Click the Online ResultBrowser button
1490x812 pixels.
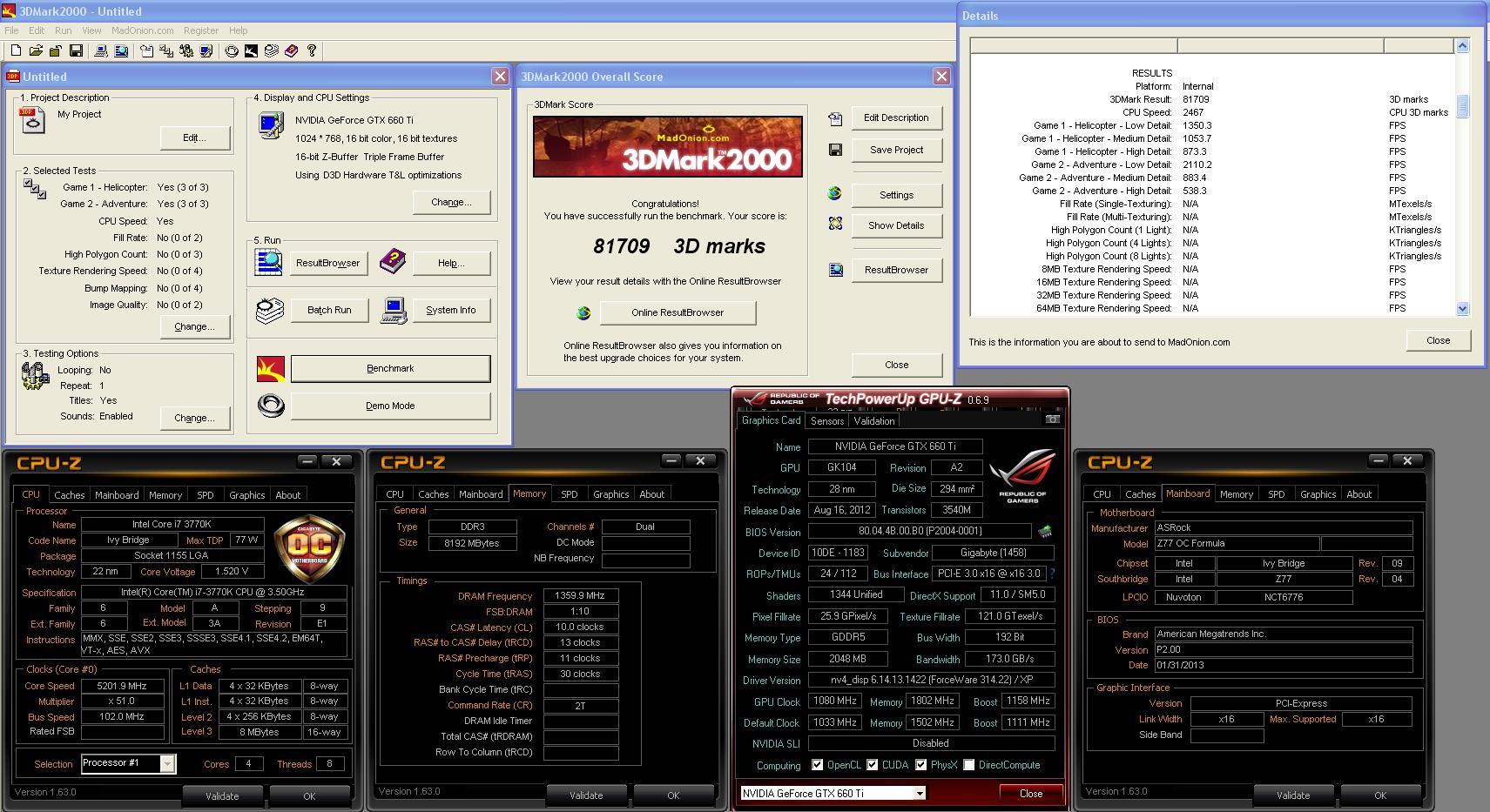pyautogui.click(x=678, y=313)
